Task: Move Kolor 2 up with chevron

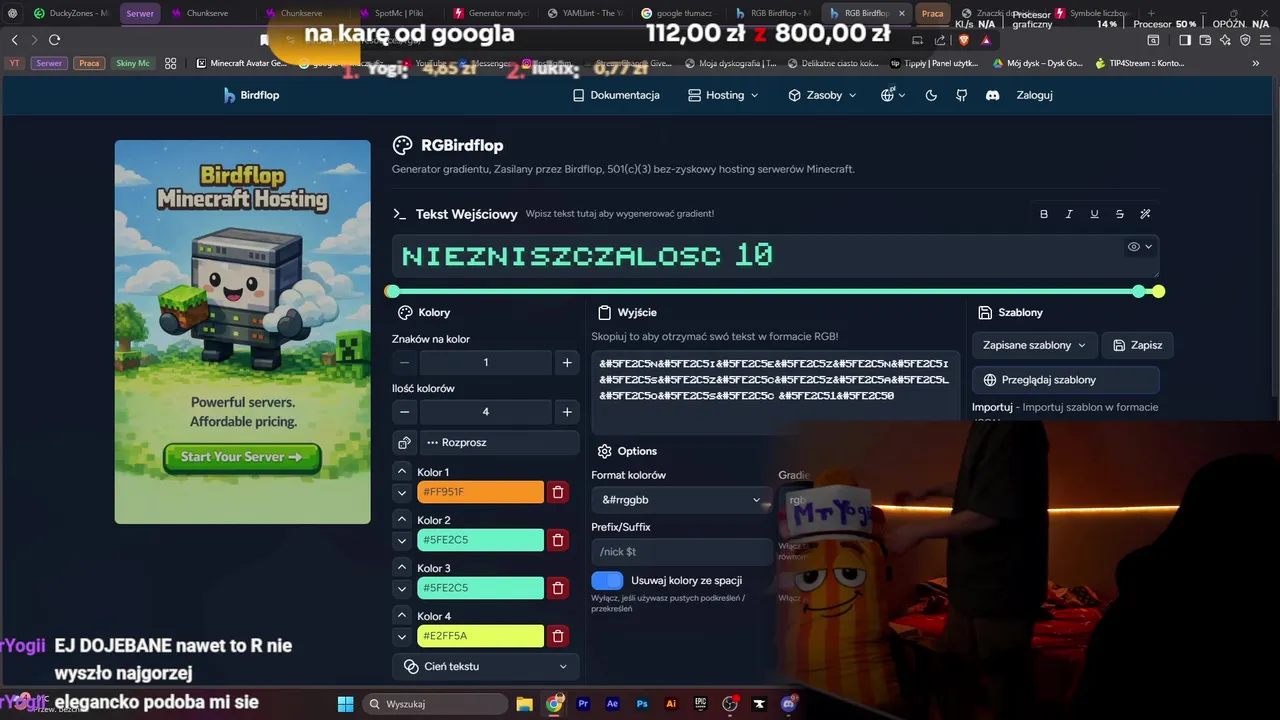Action: tap(402, 519)
